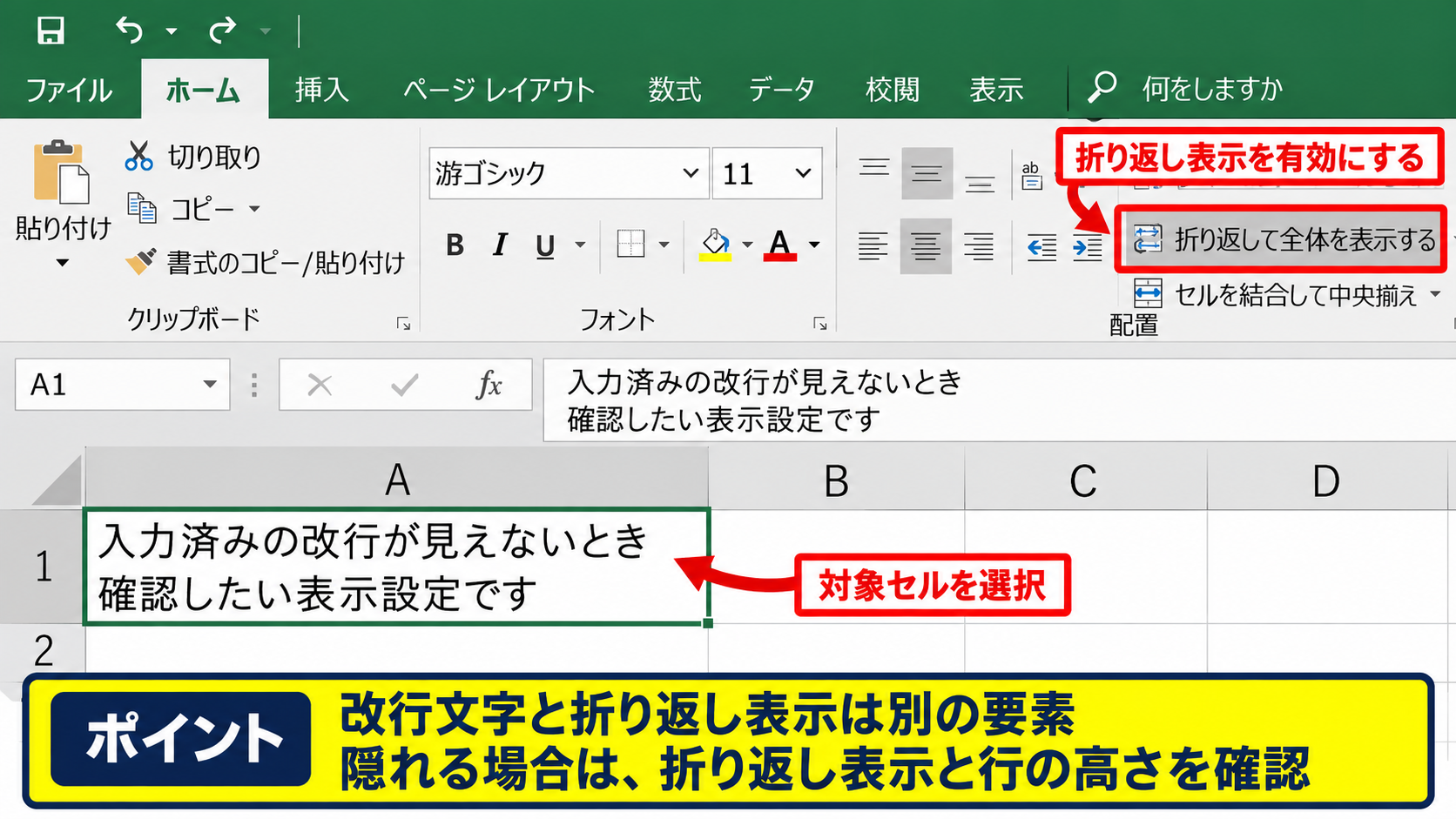Switch to the 挿入 tab
1456x819 pixels.
pos(321,89)
